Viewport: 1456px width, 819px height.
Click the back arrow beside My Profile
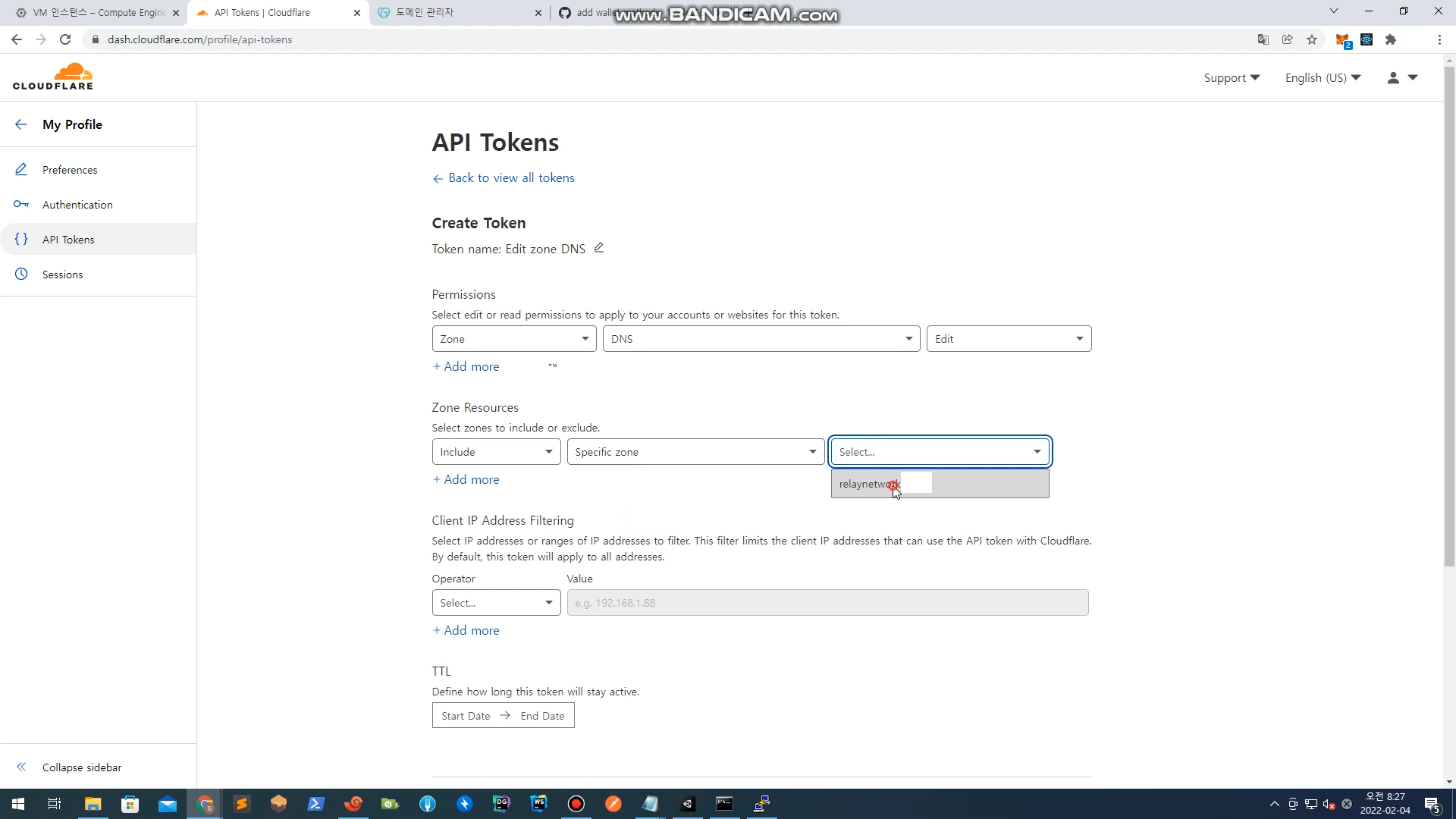coord(21,124)
